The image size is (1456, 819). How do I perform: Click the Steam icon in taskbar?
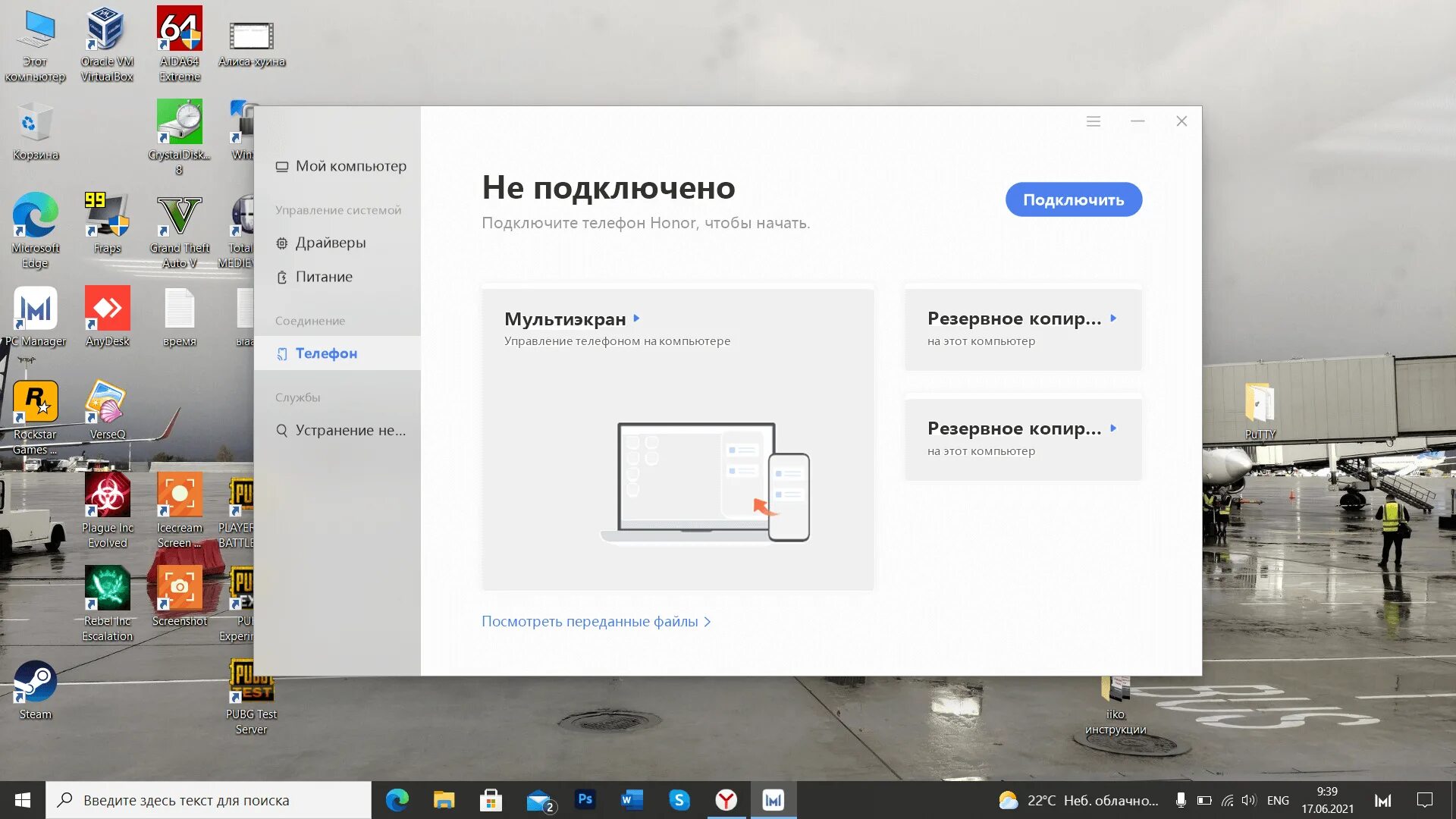point(35,690)
